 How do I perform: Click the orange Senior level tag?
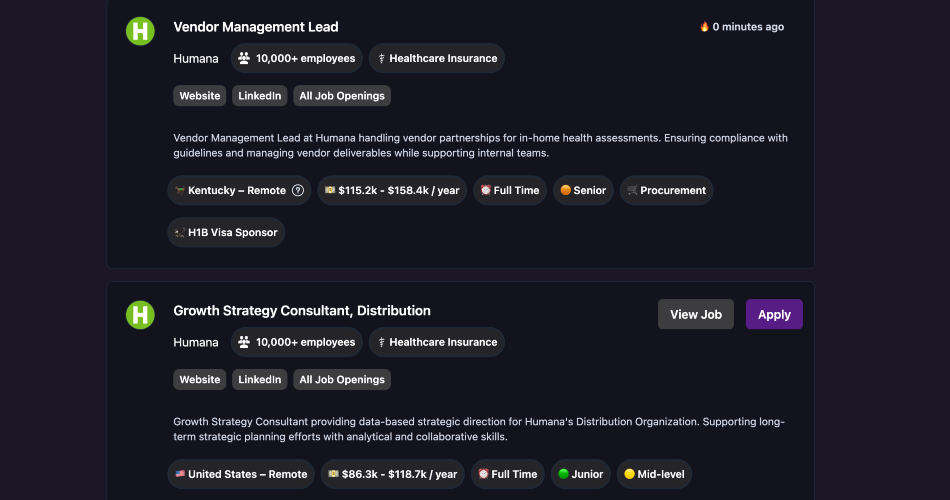pos(583,191)
